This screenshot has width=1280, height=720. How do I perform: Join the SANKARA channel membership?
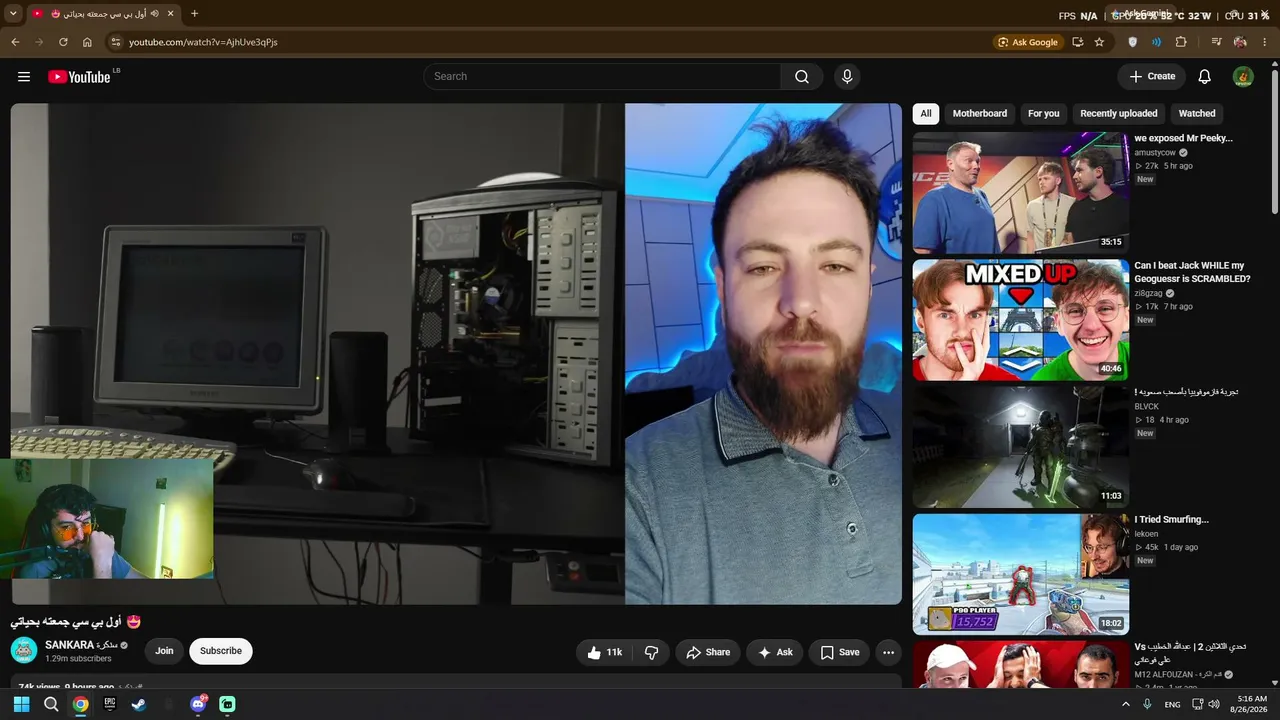click(164, 651)
